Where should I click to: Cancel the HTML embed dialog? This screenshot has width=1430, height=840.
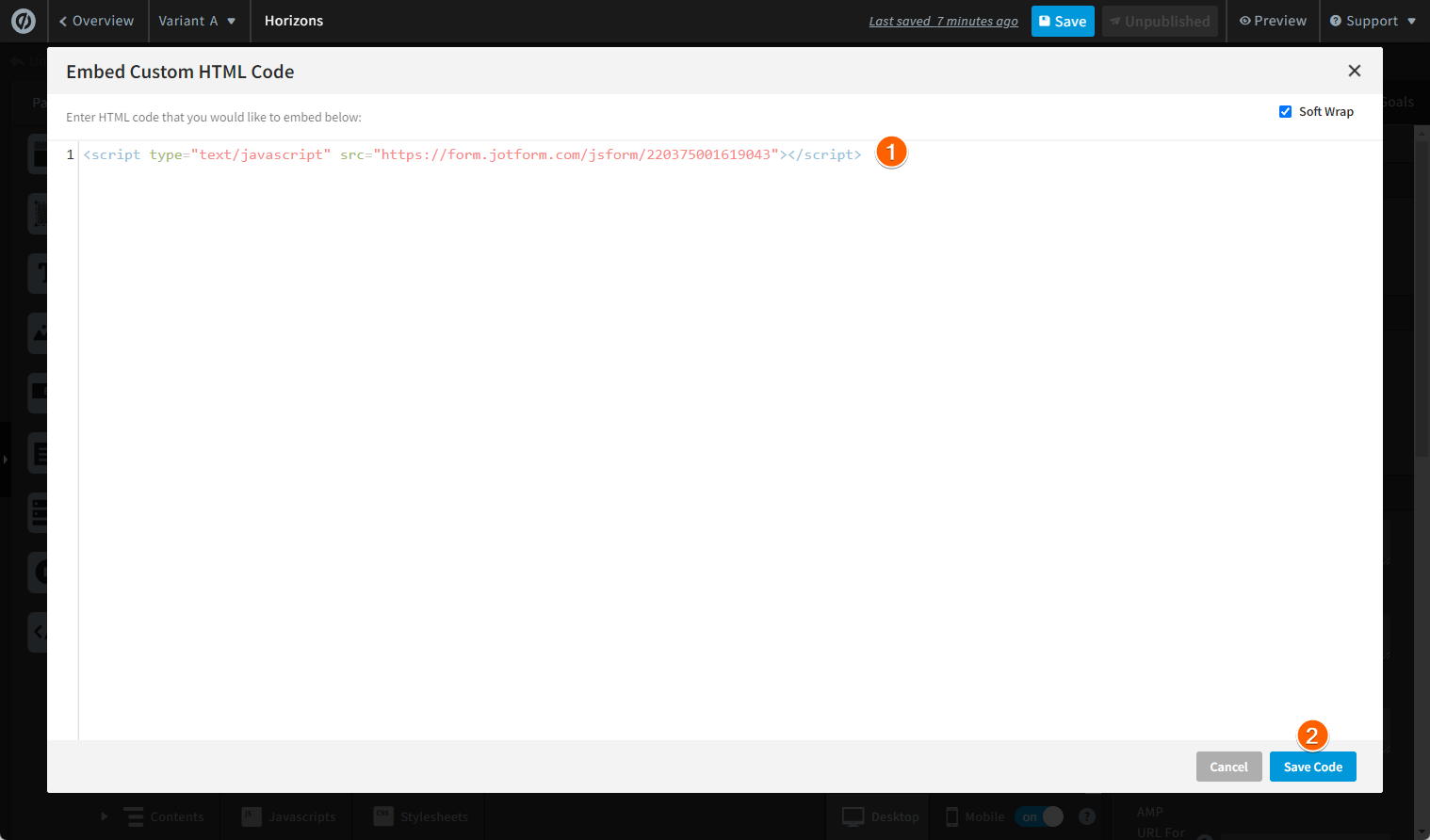1228,767
